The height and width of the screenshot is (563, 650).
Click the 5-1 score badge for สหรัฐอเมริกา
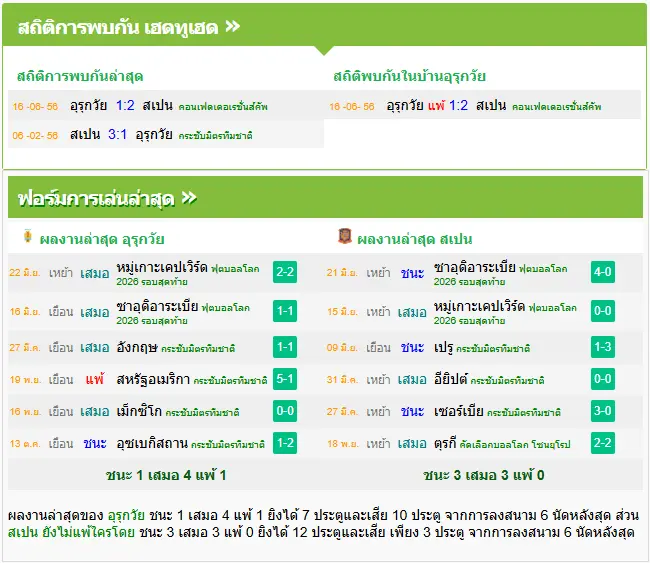tap(285, 379)
